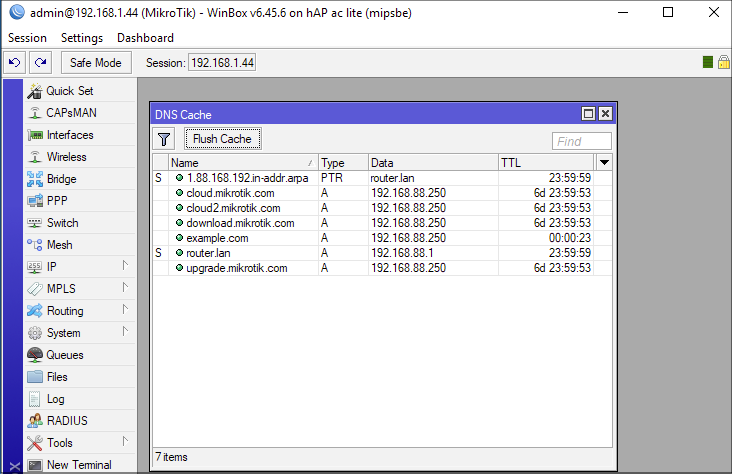This screenshot has width=732, height=474.
Task: Click the Undo arrow button
Action: click(14, 63)
